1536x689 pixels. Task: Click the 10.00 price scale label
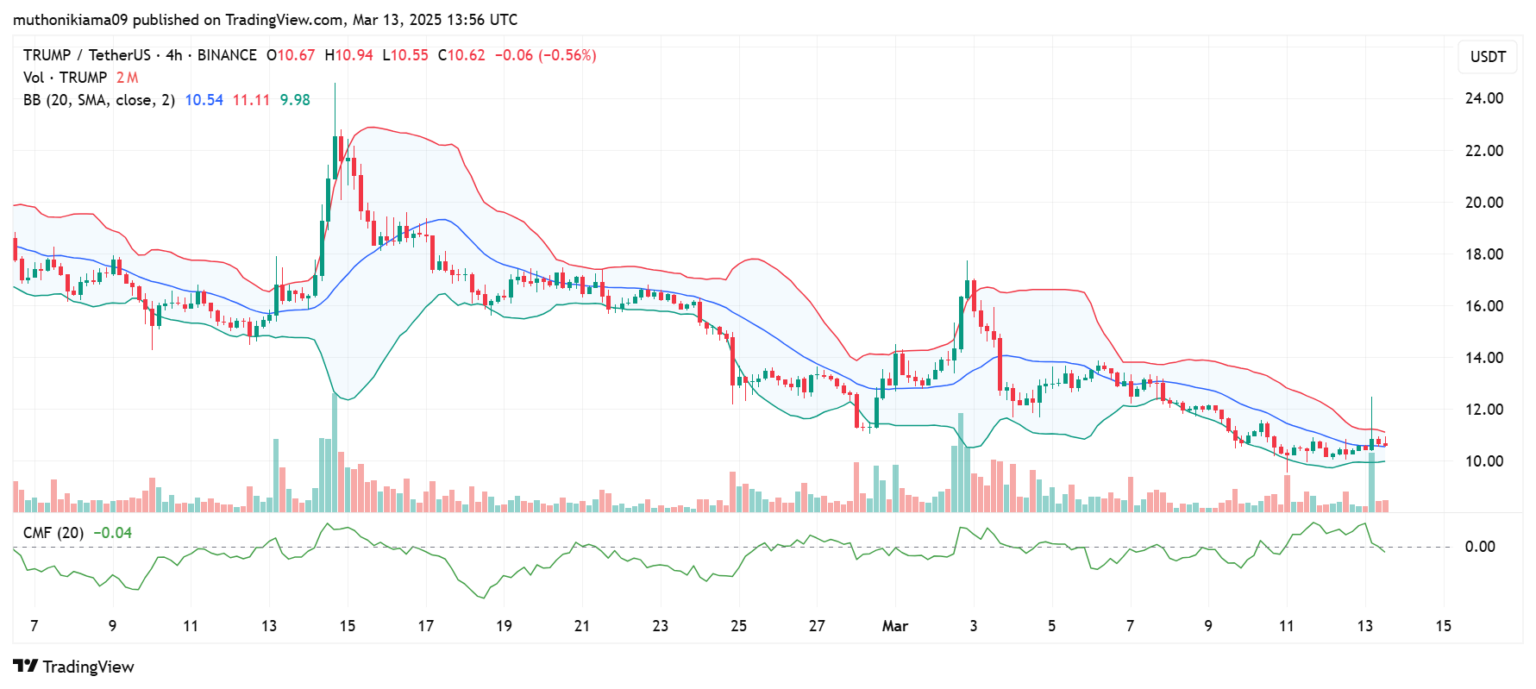(1485, 461)
